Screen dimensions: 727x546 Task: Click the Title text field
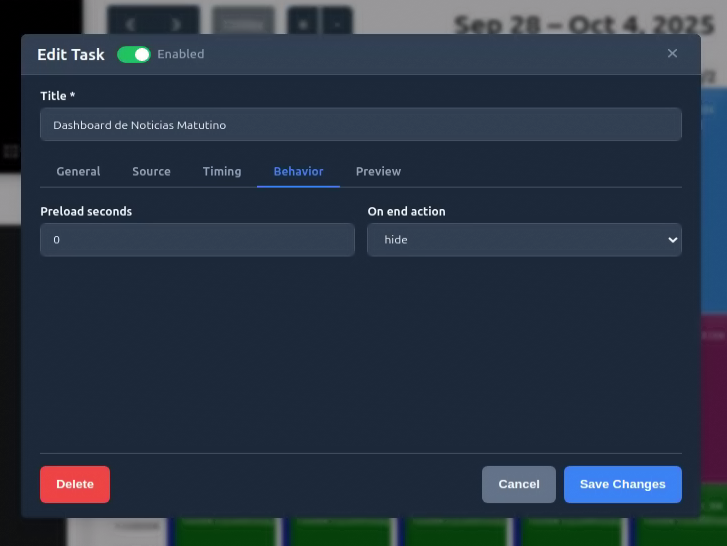[360, 125]
